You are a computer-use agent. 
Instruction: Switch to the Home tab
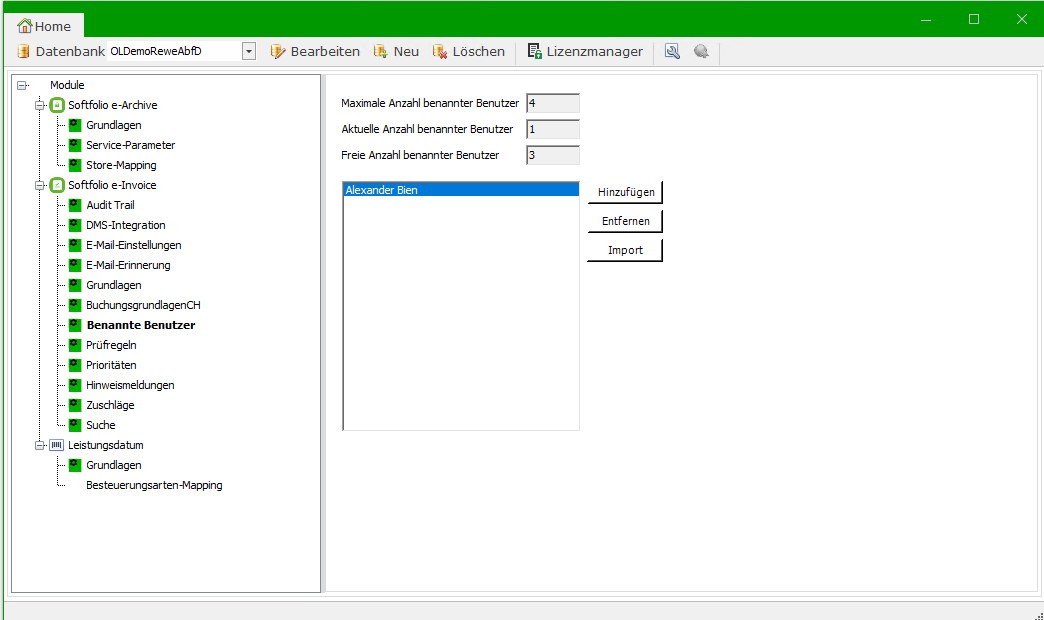(x=44, y=26)
